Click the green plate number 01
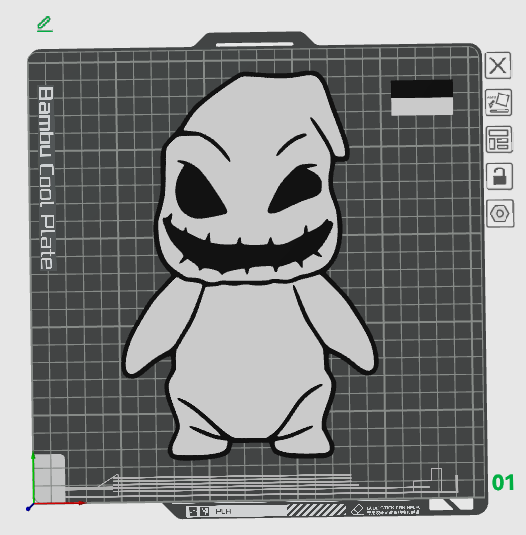Screen dimensions: 526x535 tap(503, 482)
